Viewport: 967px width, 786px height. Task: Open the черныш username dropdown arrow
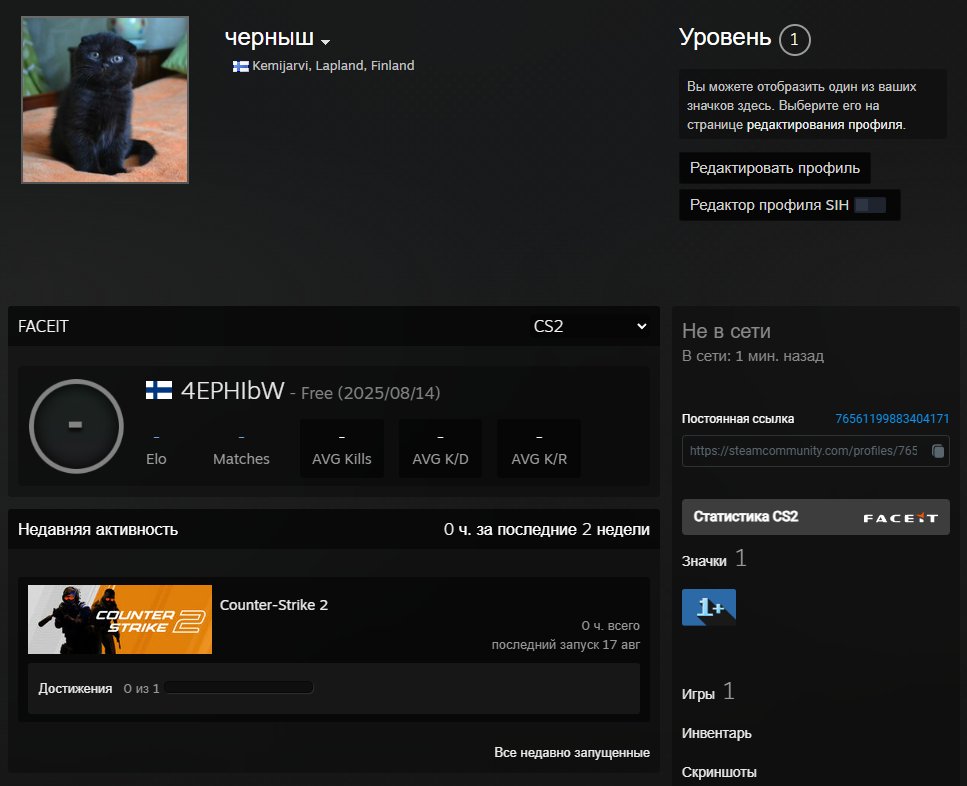pos(325,41)
